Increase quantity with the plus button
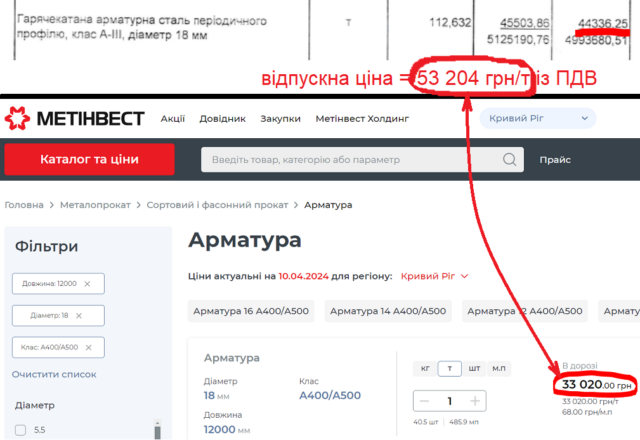640x440 pixels. [475, 401]
